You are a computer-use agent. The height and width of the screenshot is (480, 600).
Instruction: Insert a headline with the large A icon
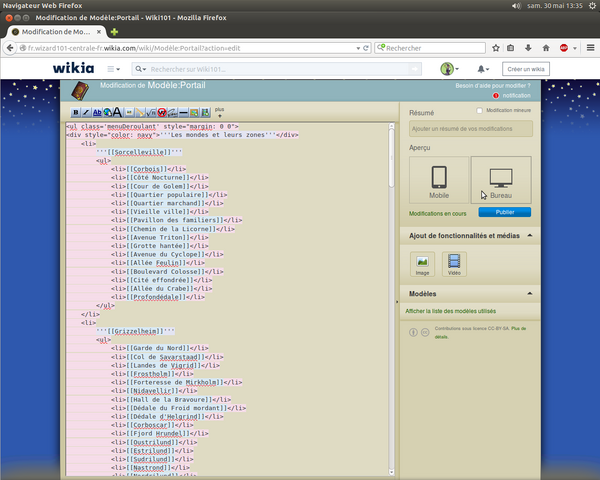pos(118,113)
